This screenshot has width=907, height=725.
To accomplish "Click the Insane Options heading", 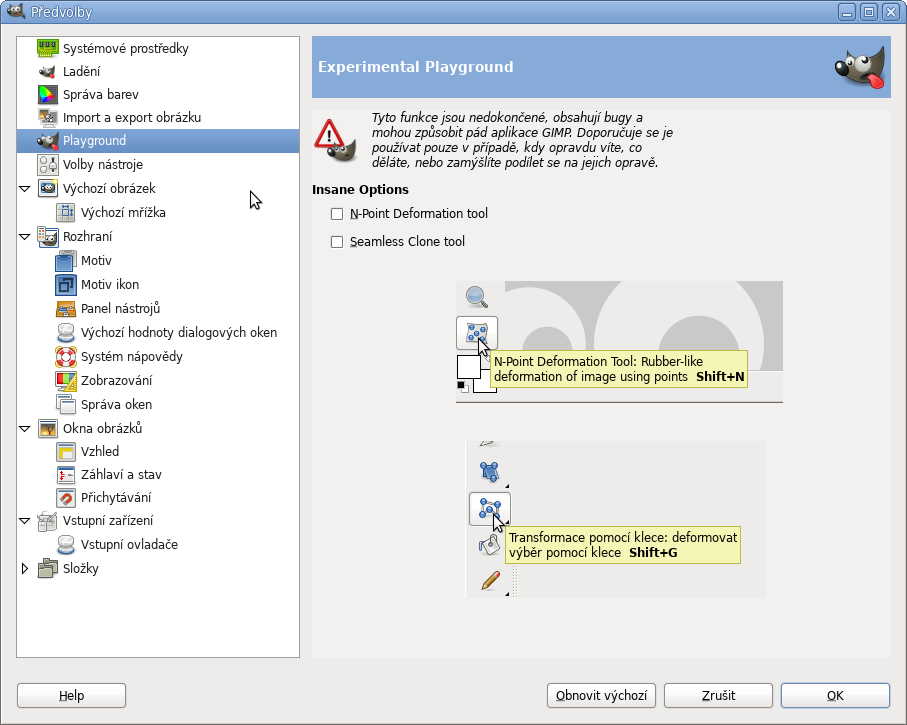I will 360,190.
